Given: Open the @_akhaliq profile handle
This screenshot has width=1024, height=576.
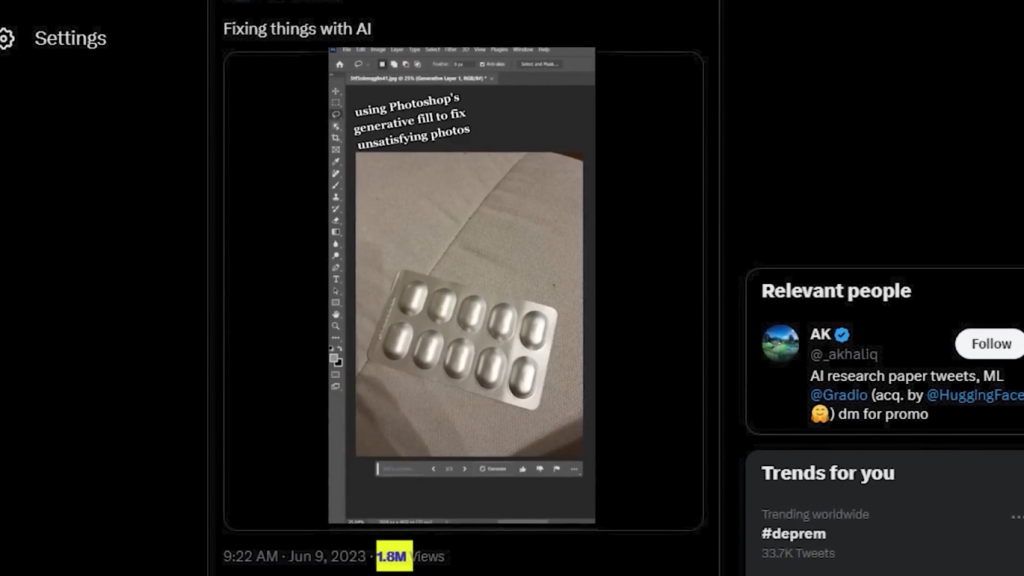Looking at the screenshot, I should tap(844, 355).
